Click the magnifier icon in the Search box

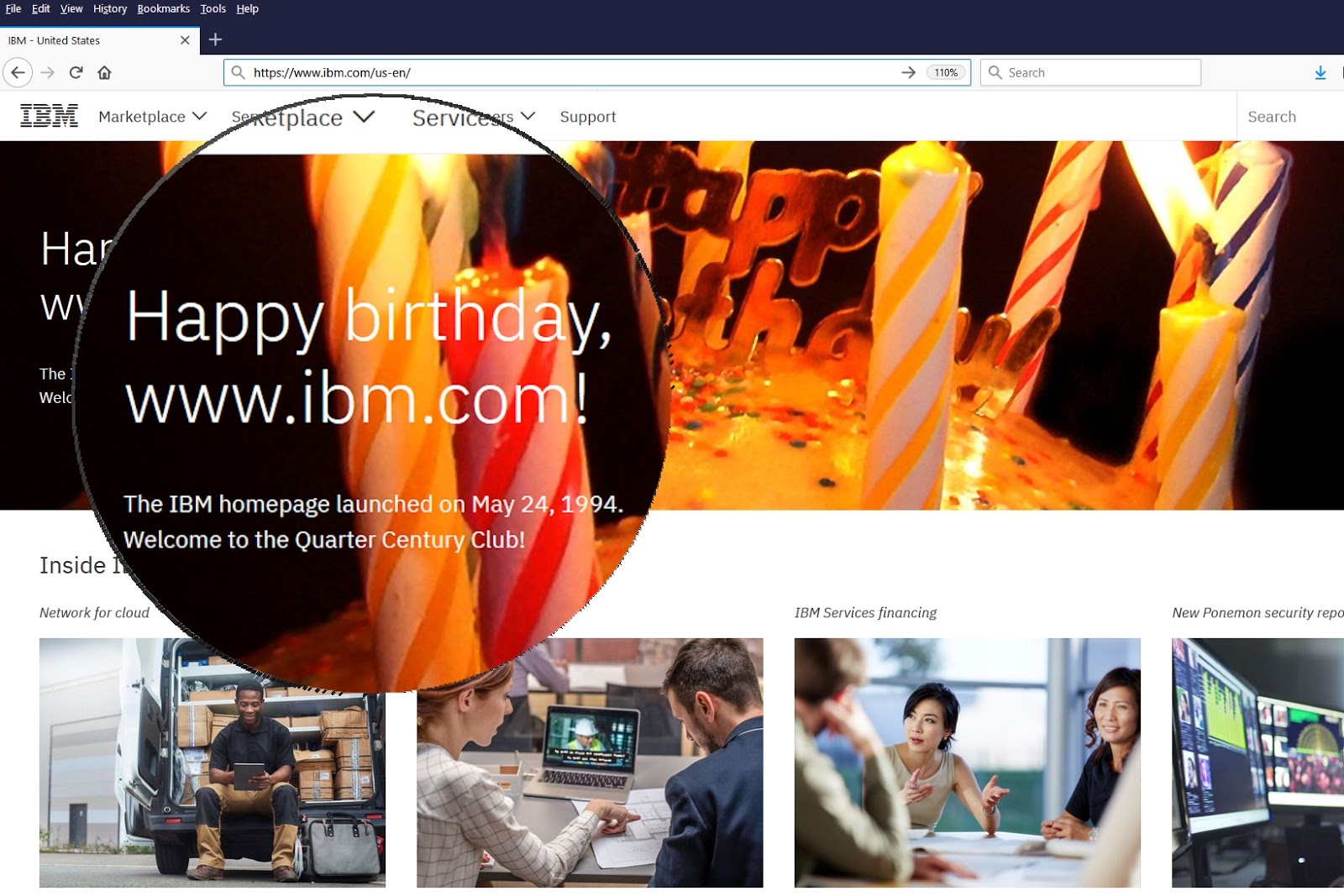click(x=995, y=72)
